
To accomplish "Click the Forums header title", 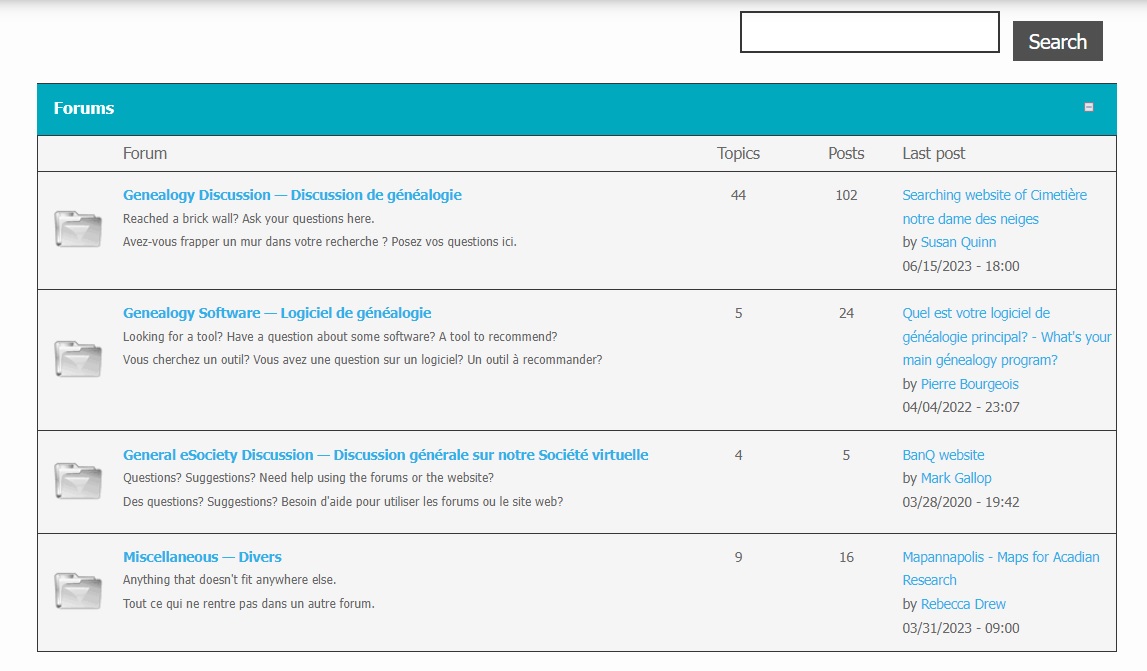I will coord(84,108).
